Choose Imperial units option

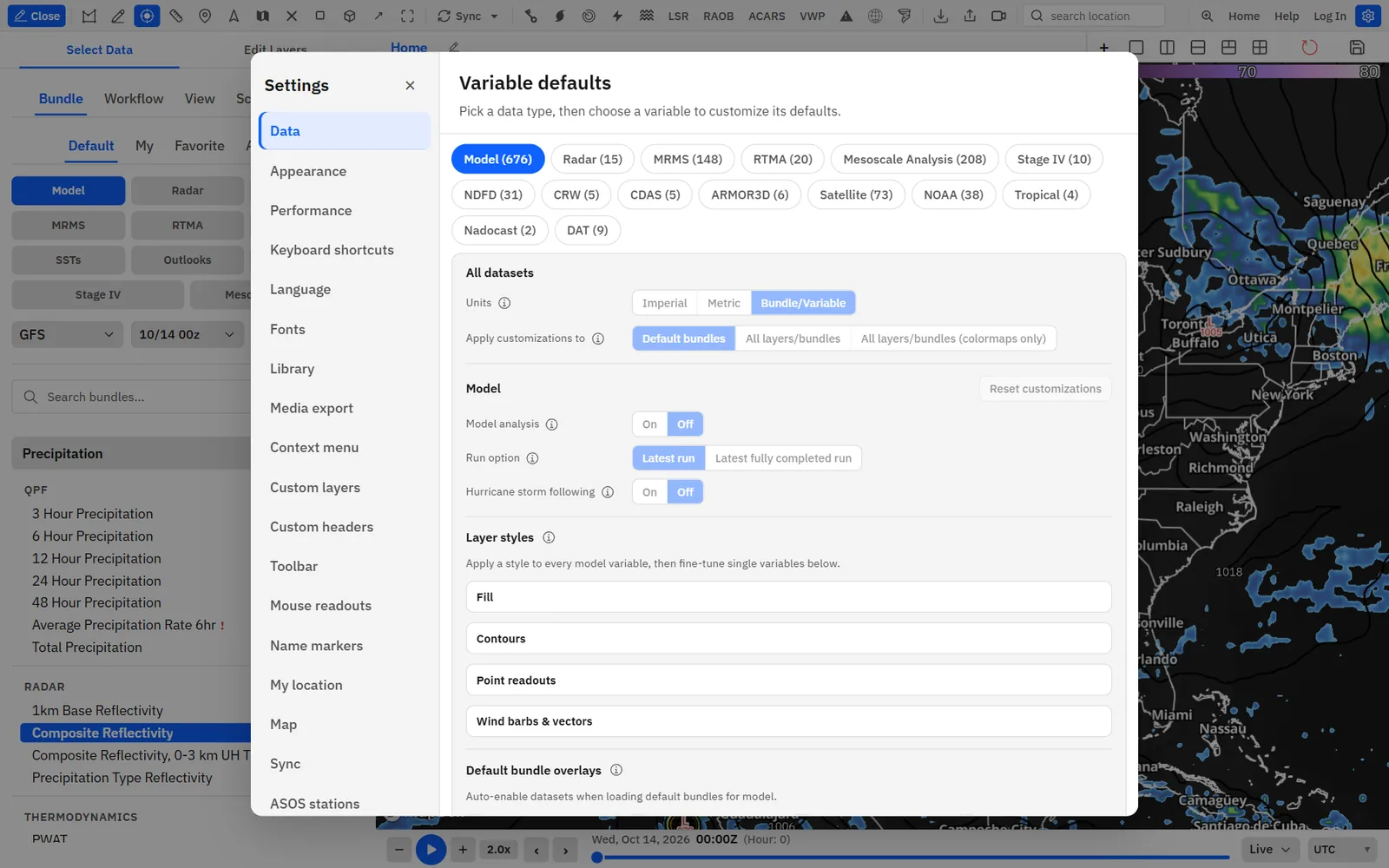664,303
